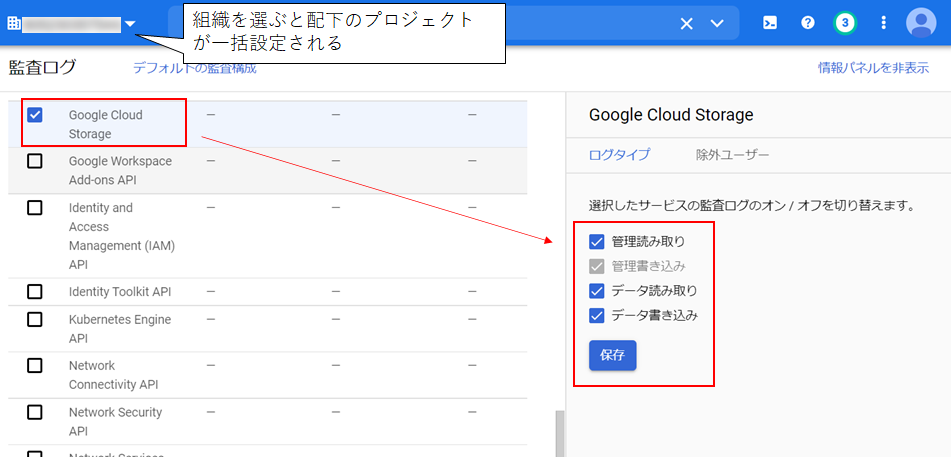This screenshot has width=951, height=457.
Task: Click the 監査ログ page title
Action: point(42,67)
